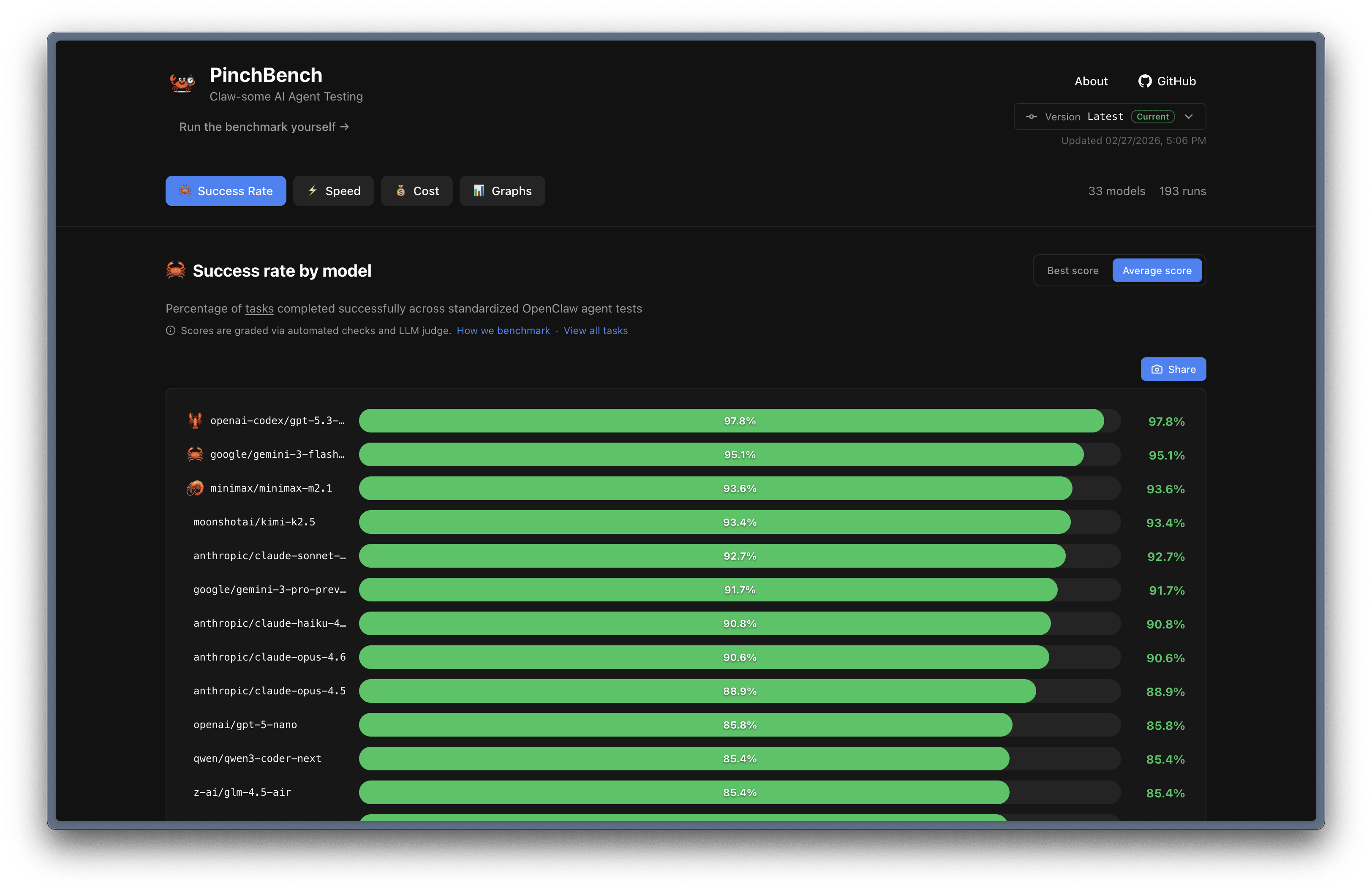Click the info icon beside scores note
This screenshot has width=1372, height=892.
171,331
